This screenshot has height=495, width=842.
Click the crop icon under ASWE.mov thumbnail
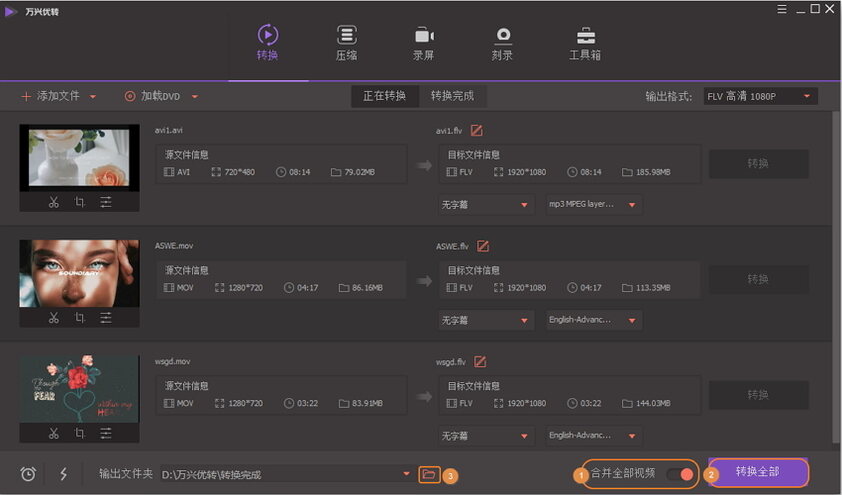click(80, 318)
